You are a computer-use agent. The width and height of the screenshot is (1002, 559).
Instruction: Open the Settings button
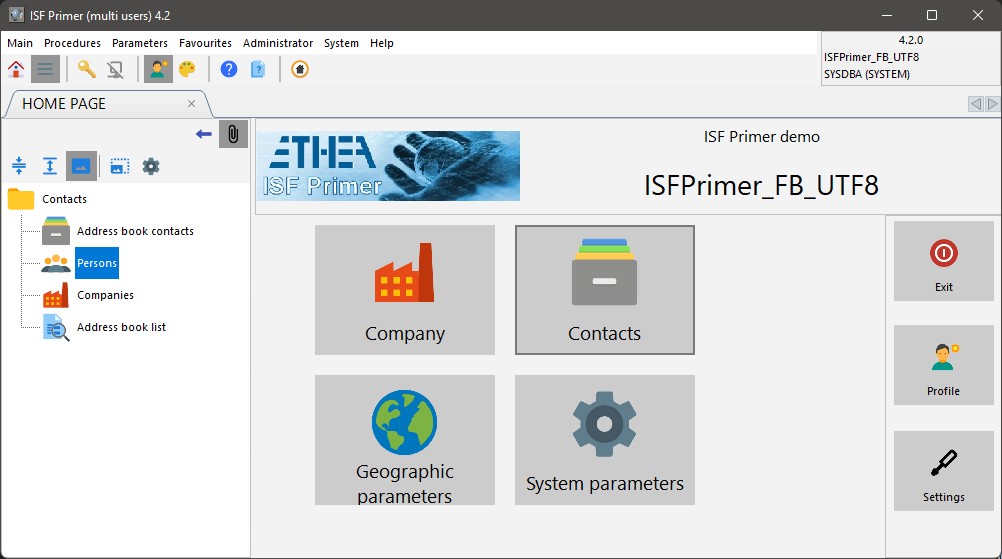point(943,471)
